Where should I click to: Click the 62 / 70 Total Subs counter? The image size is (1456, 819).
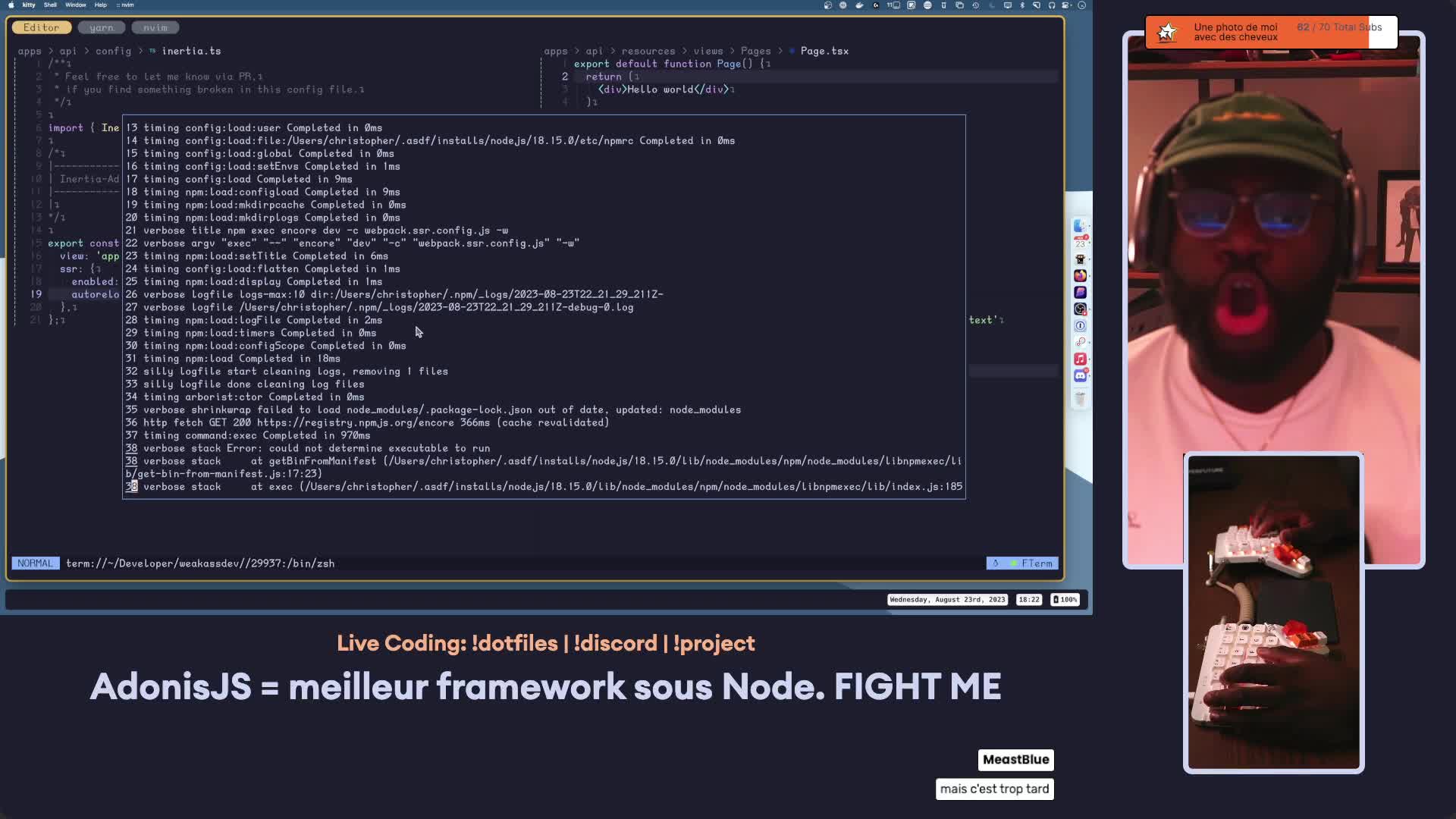click(1339, 27)
